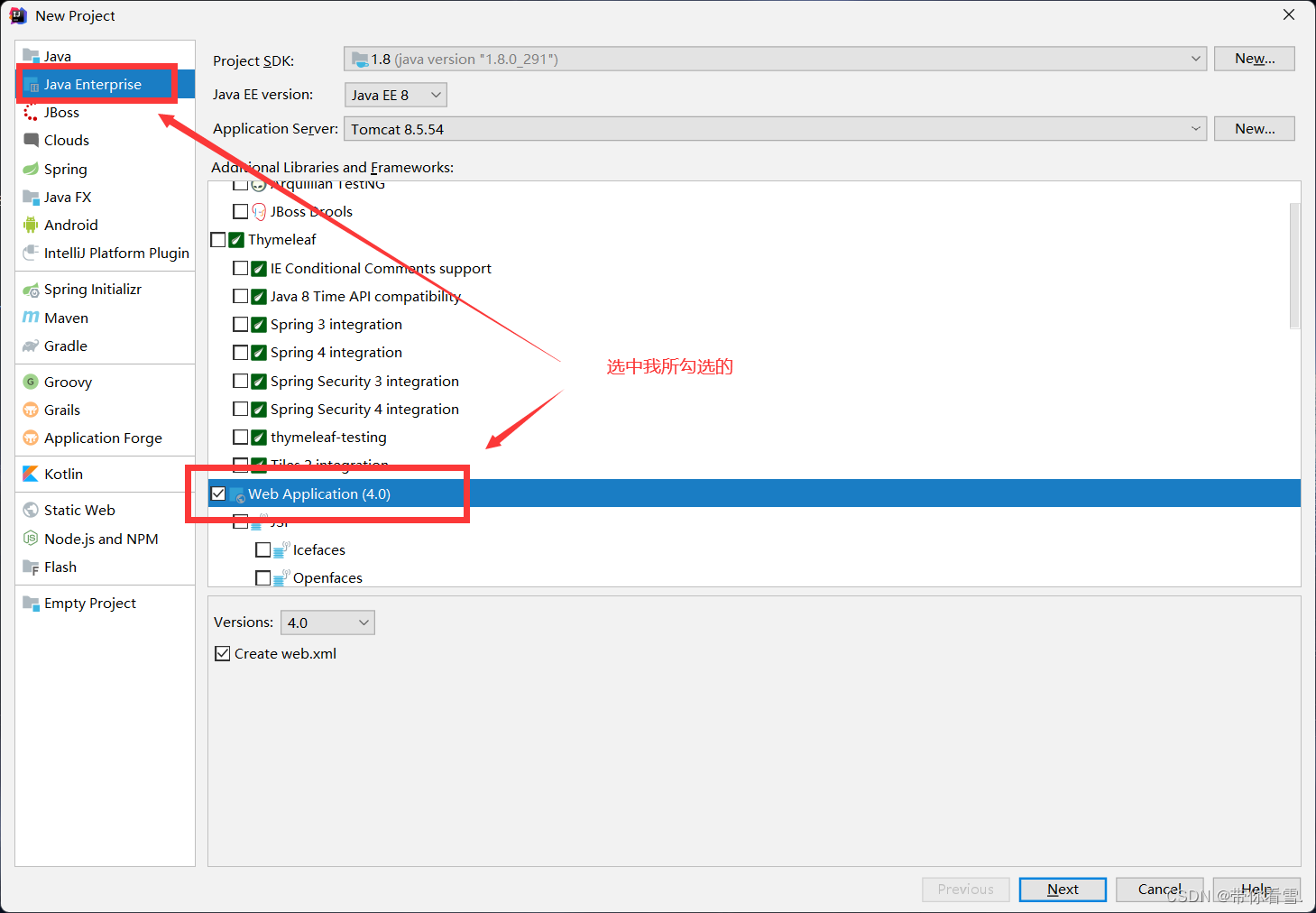Select Empty Project type
1316x913 pixels.
106,603
